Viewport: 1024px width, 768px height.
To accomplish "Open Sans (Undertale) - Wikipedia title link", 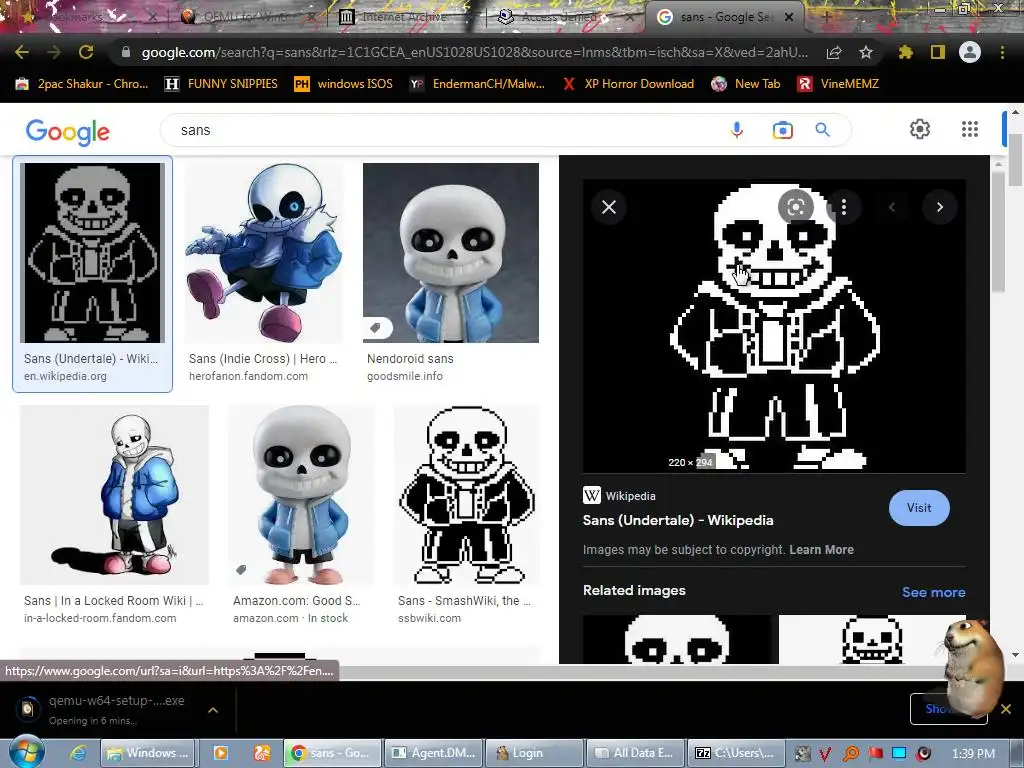I will point(678,520).
